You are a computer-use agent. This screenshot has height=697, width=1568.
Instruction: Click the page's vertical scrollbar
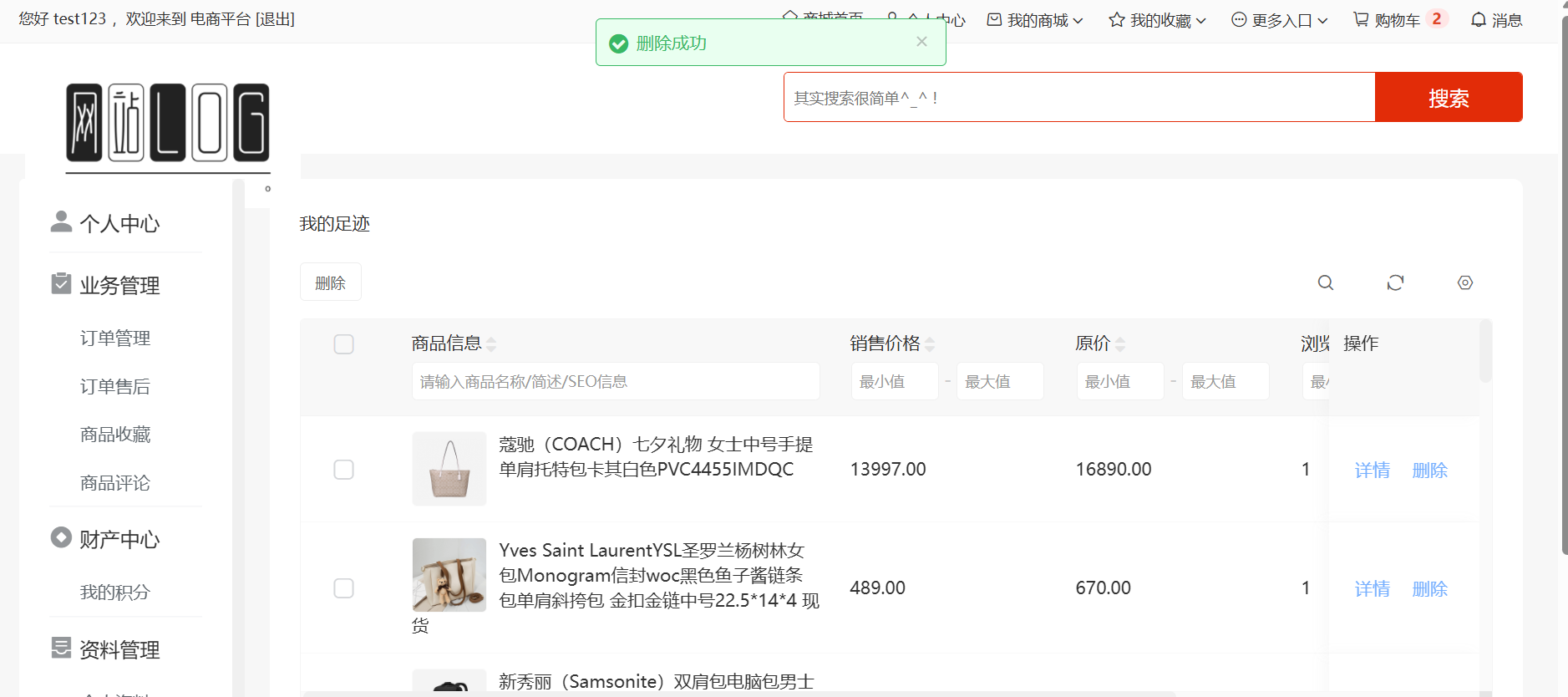point(1563,284)
